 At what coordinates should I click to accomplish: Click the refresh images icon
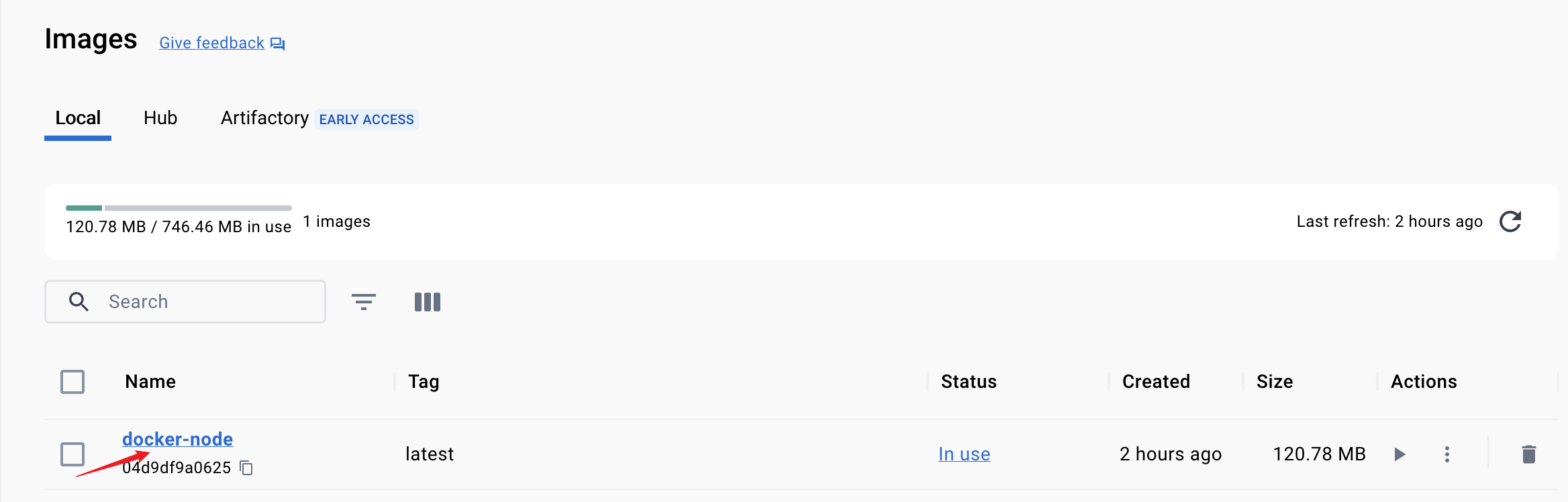pos(1510,221)
